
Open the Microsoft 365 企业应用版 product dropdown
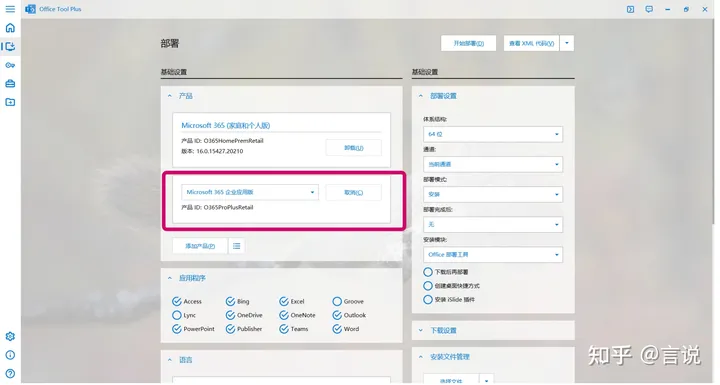250,192
